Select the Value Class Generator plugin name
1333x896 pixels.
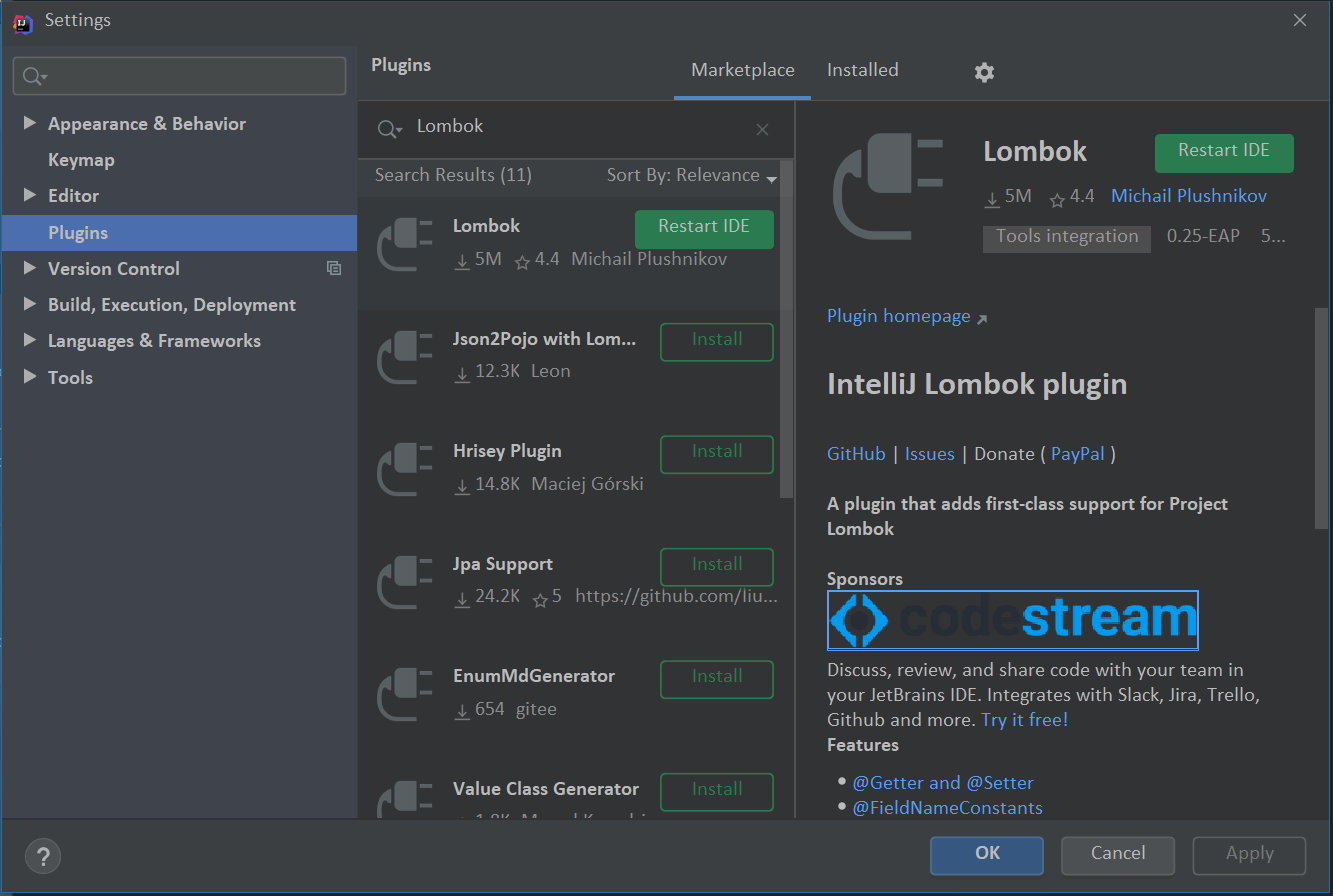tap(545, 789)
